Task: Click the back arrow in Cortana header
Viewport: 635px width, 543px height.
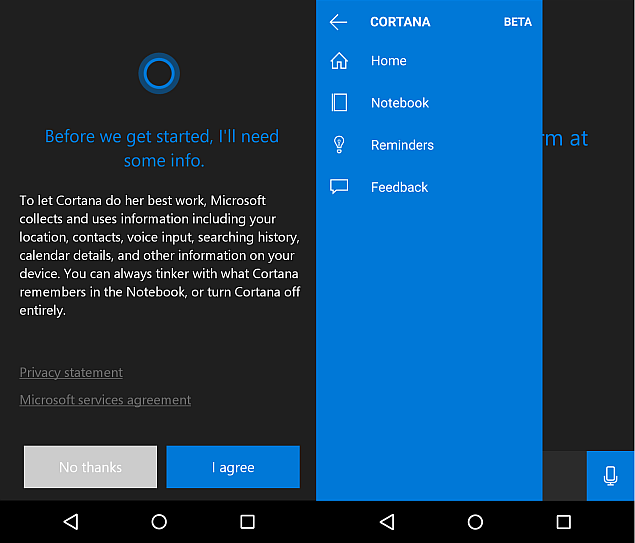Action: pyautogui.click(x=338, y=22)
